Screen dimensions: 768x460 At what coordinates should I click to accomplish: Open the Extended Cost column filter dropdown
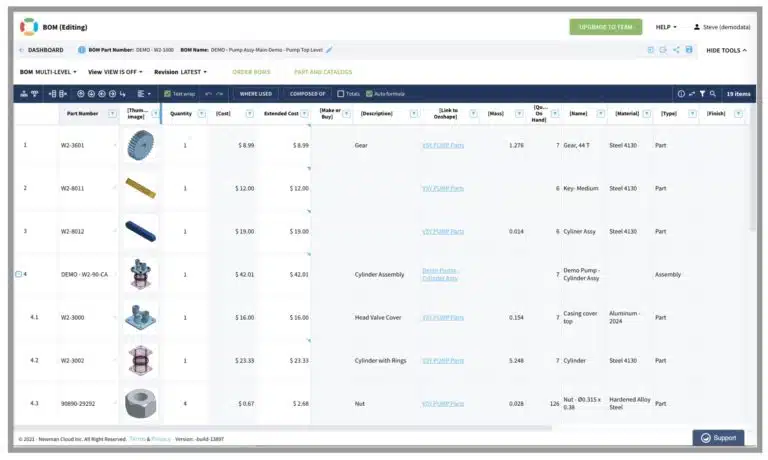click(x=305, y=114)
